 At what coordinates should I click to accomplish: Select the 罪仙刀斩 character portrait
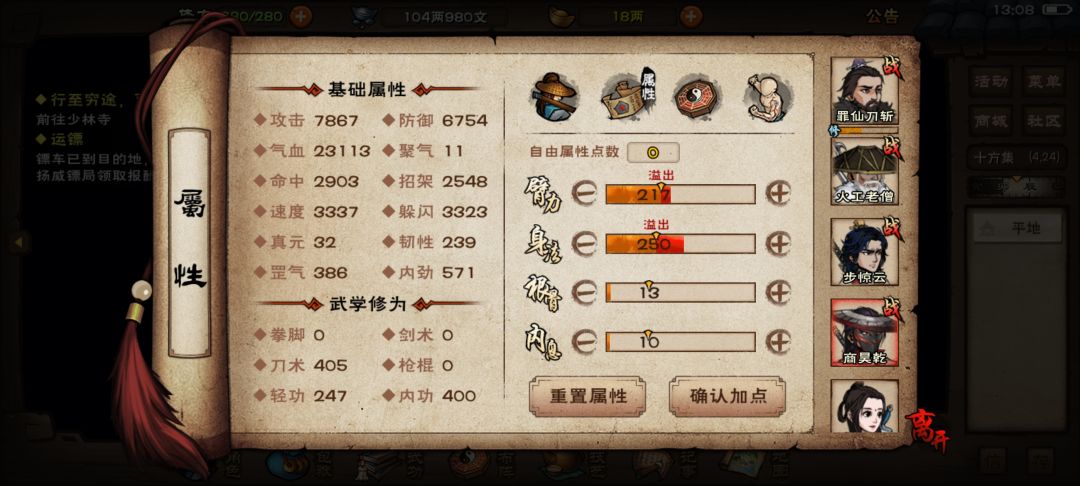click(864, 91)
